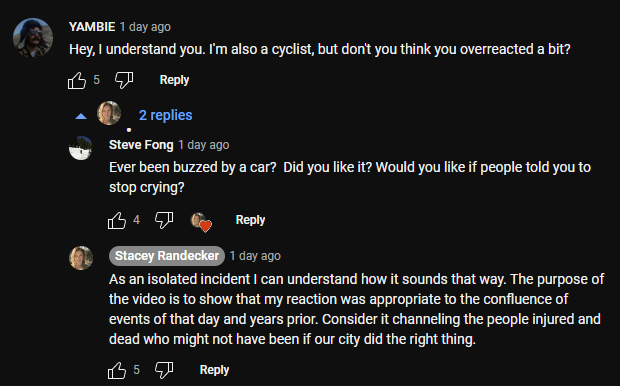Dislike YAMBIE's comment with thumbs down
This screenshot has width=620, height=386.
pyautogui.click(x=124, y=80)
